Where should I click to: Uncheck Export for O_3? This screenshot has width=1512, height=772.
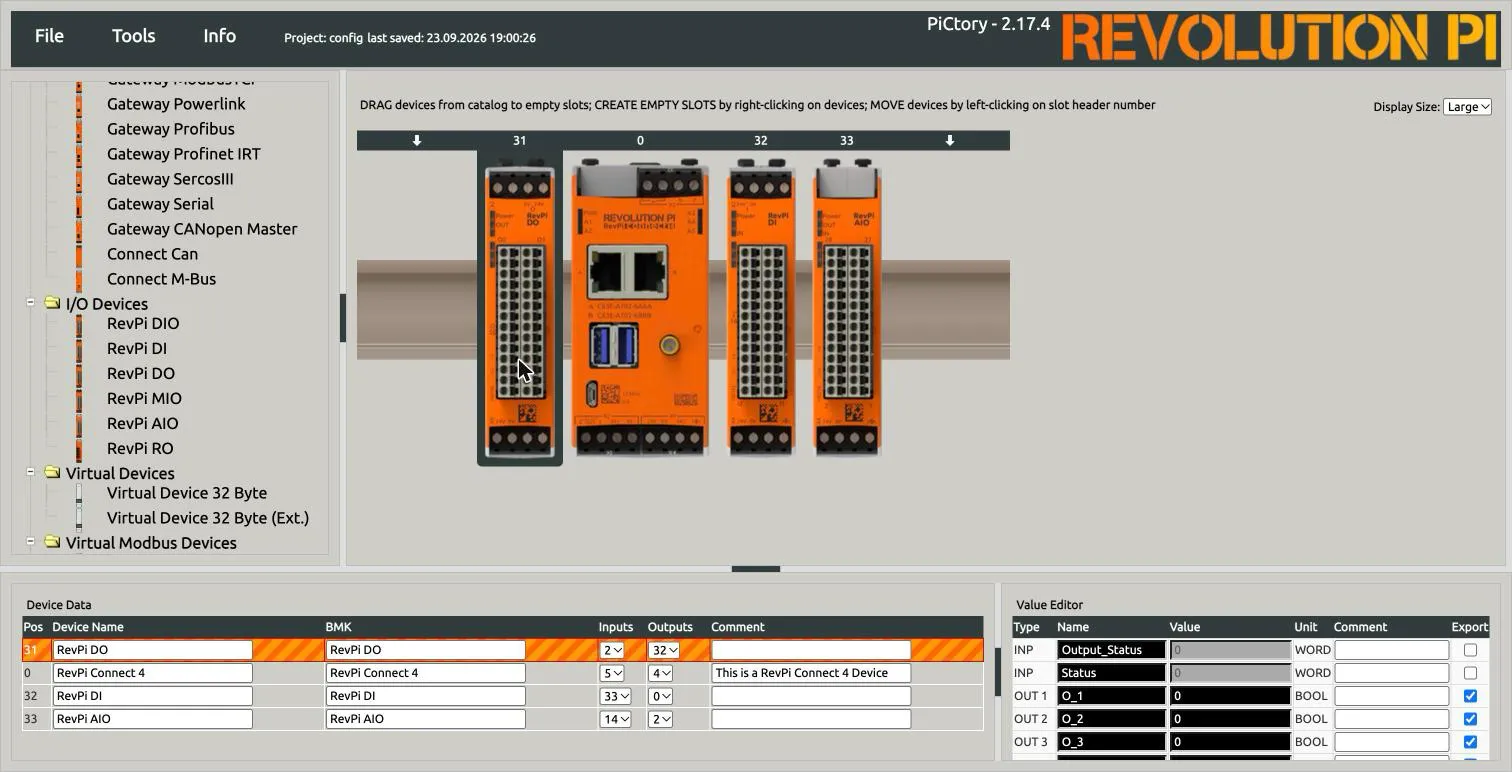[1470, 742]
